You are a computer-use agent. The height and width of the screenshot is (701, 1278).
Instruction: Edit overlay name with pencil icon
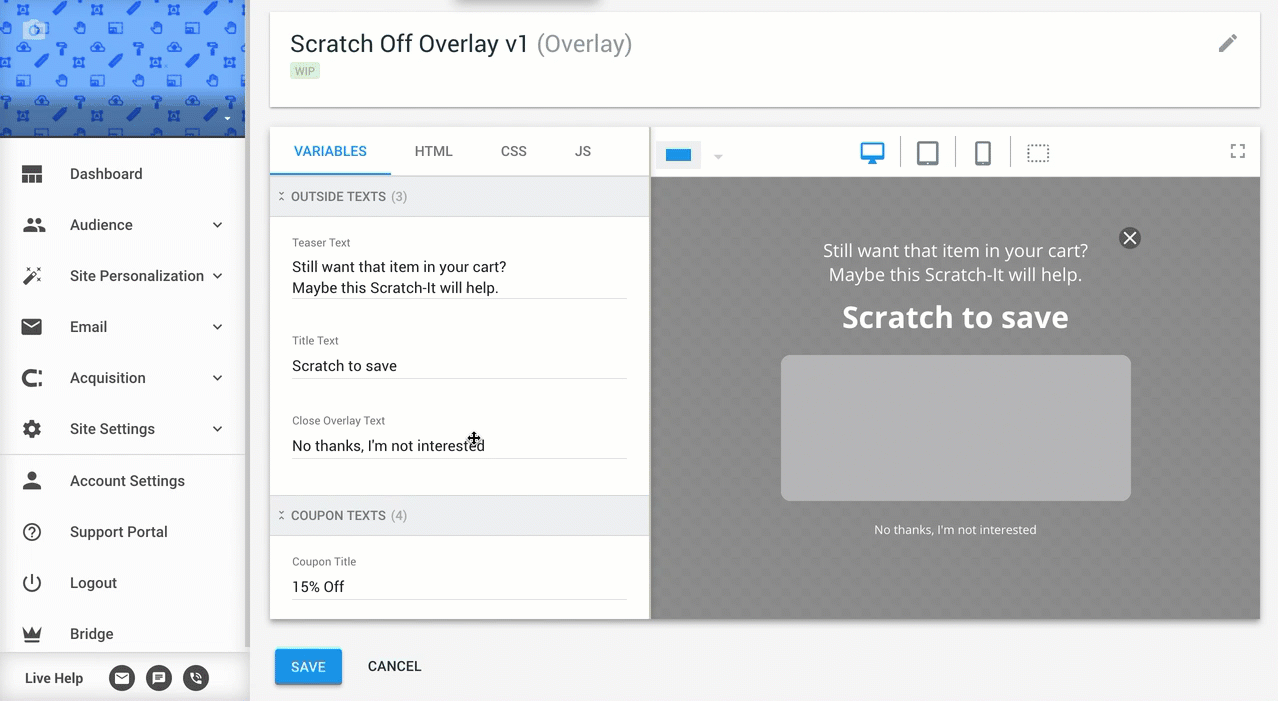(x=1228, y=43)
